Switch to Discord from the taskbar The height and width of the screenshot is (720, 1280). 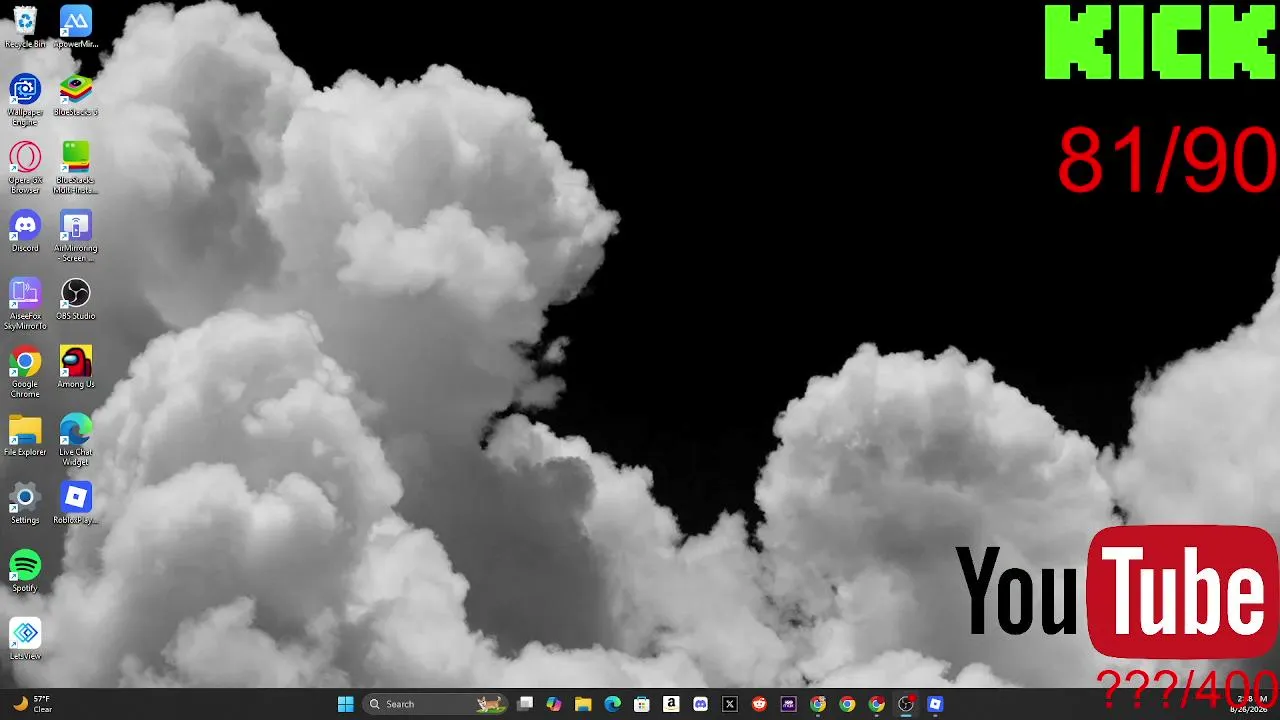point(700,704)
